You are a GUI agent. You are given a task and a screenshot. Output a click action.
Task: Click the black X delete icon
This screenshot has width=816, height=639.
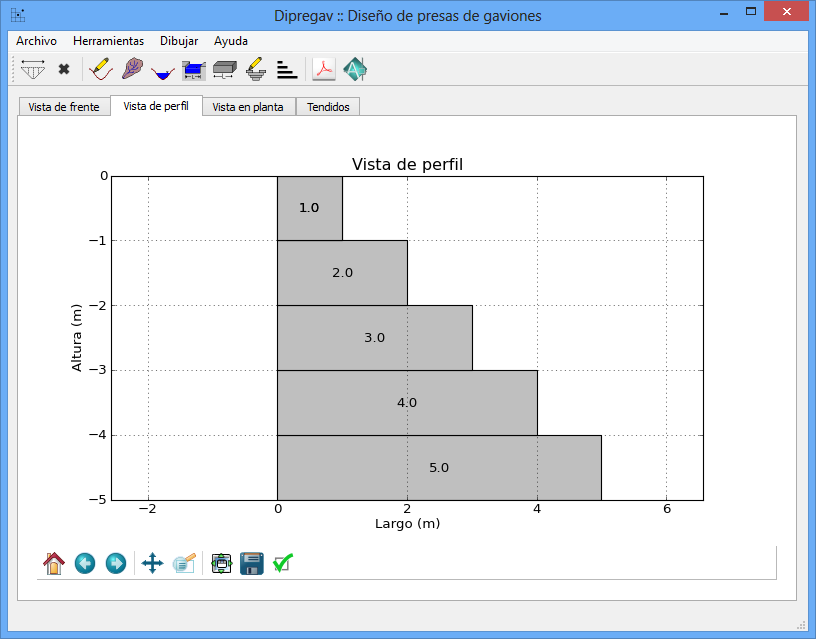point(64,69)
